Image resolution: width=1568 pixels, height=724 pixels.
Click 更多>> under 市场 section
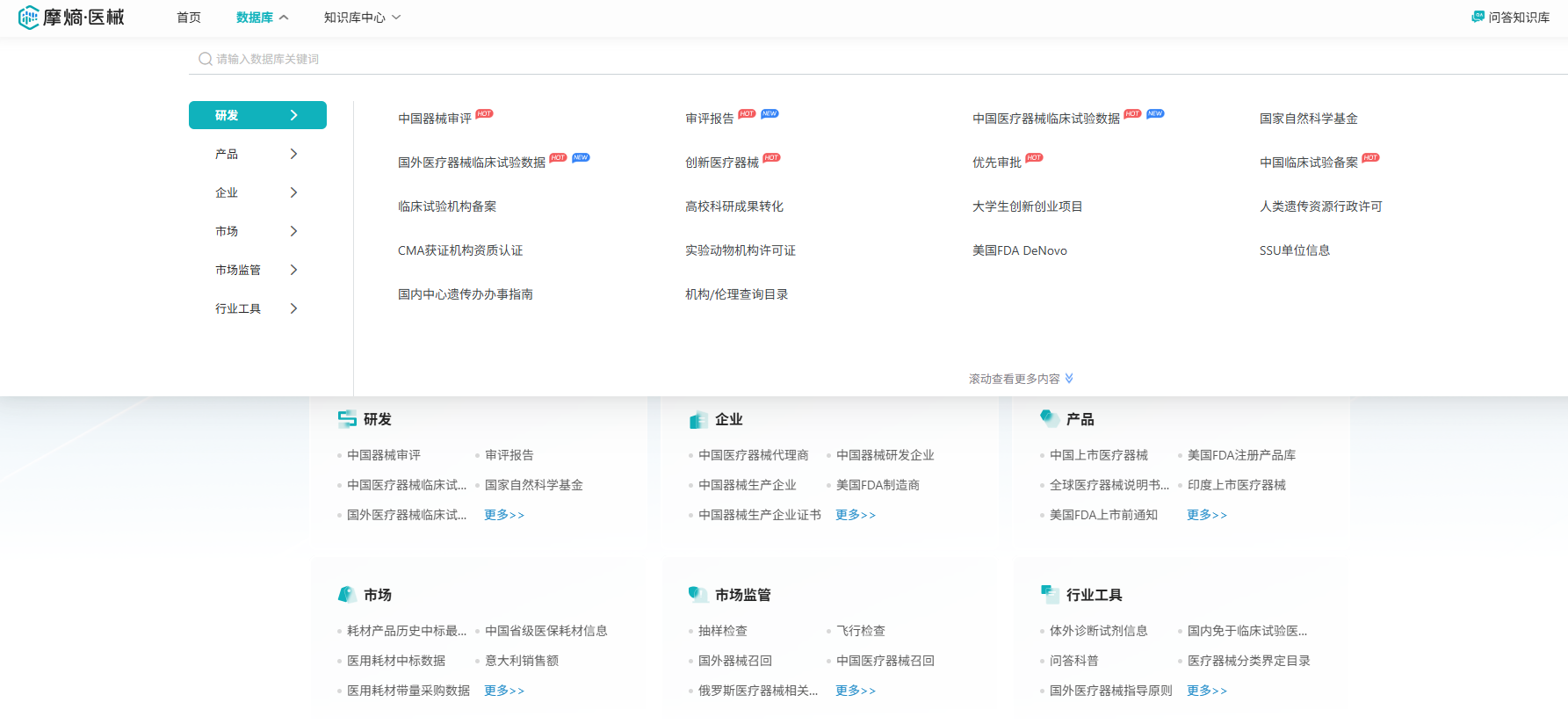pyautogui.click(x=504, y=691)
